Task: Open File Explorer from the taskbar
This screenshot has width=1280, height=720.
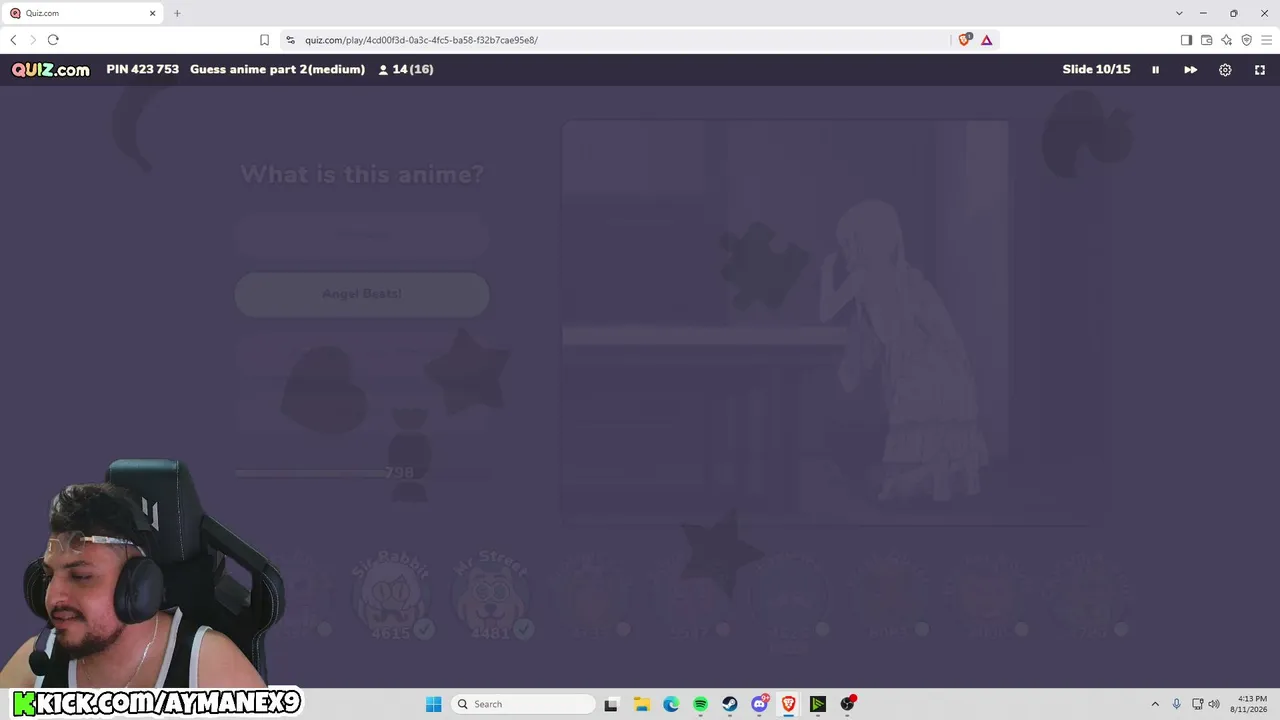Action: click(641, 704)
